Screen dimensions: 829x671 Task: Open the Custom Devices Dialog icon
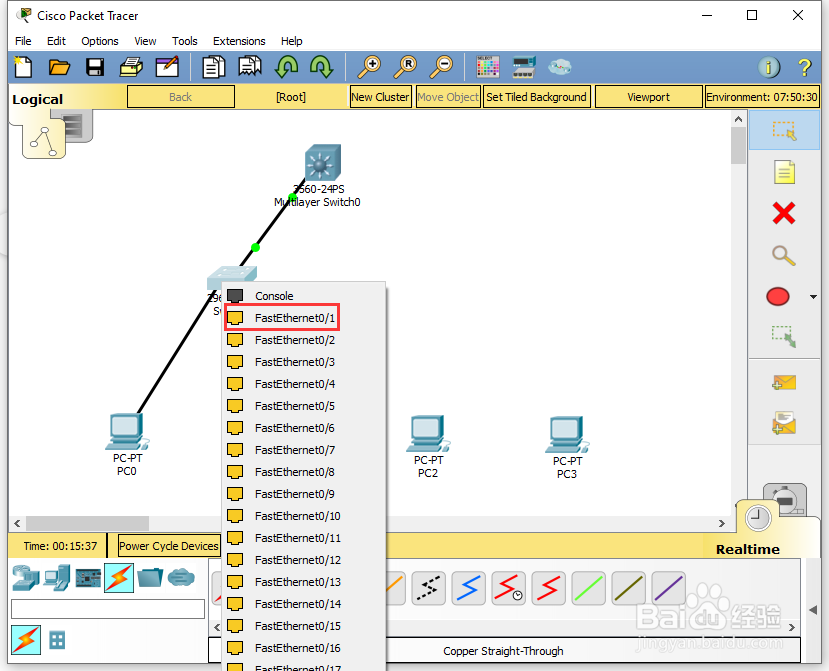click(524, 67)
